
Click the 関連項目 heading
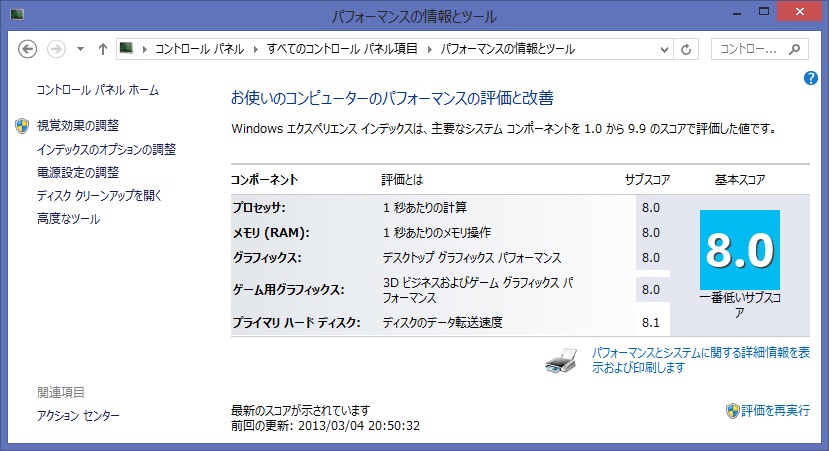pos(61,392)
